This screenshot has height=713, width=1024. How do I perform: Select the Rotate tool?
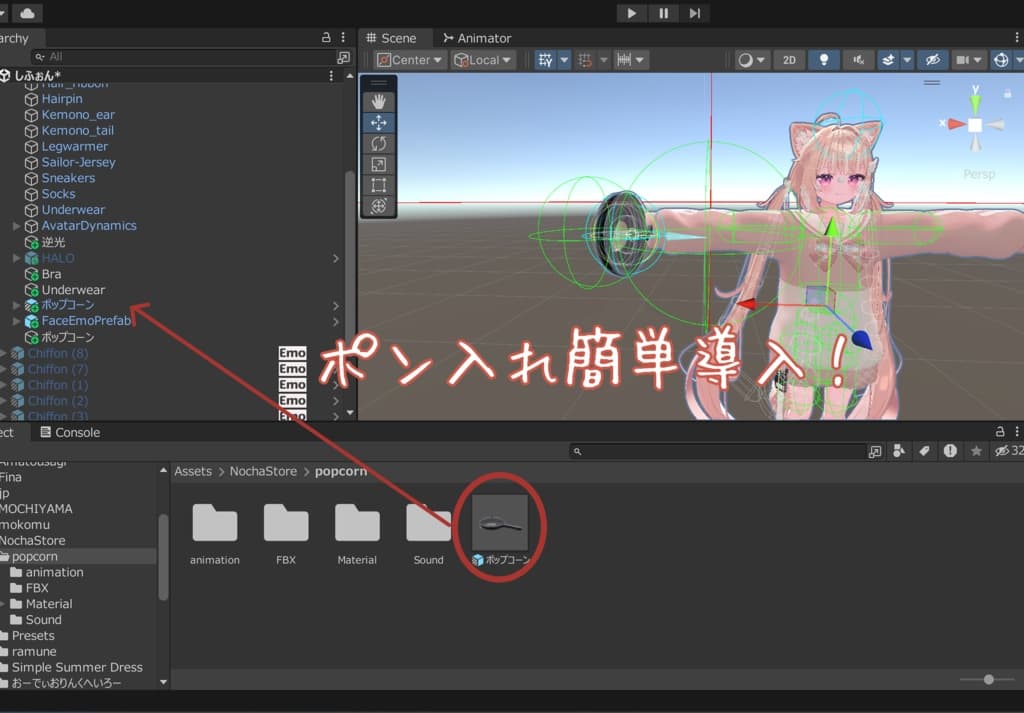[x=377, y=143]
